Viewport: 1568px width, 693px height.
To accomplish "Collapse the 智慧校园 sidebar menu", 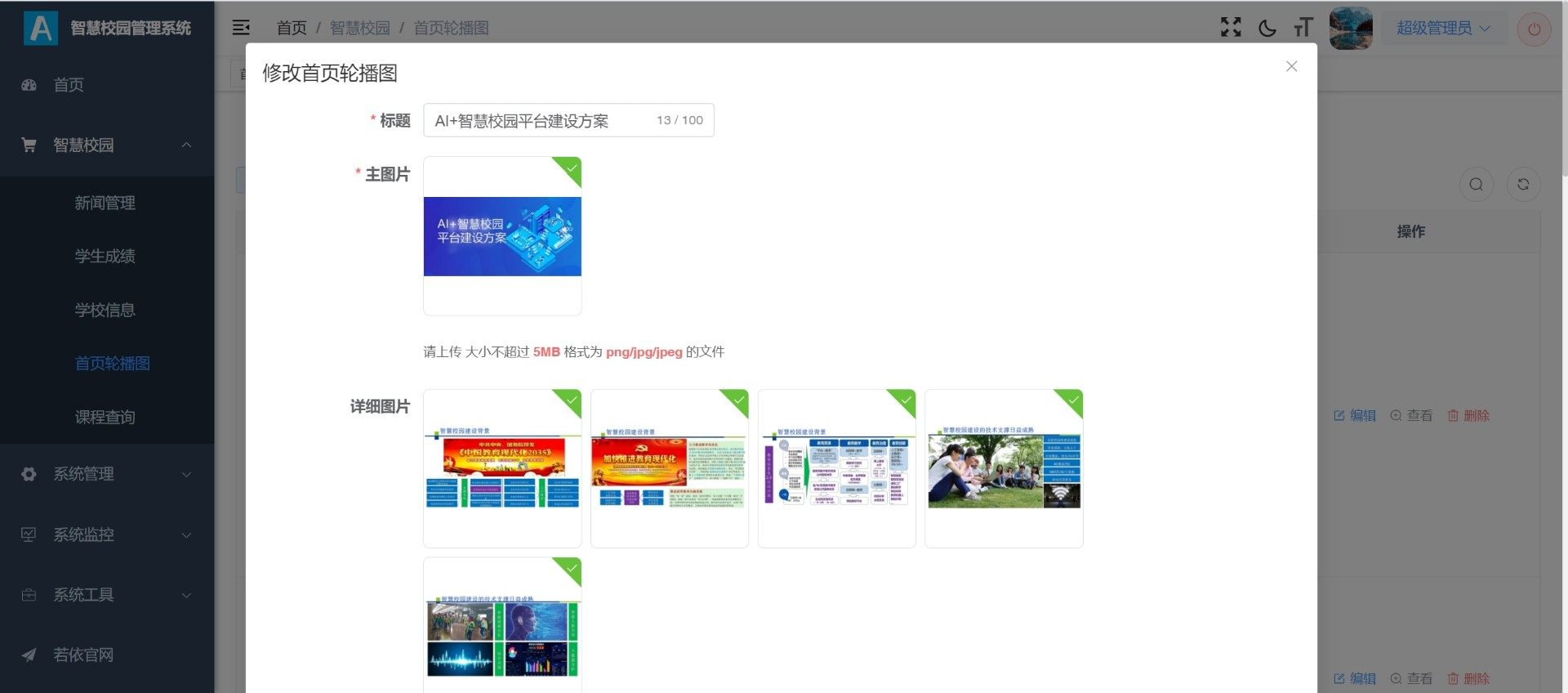I will pyautogui.click(x=107, y=145).
